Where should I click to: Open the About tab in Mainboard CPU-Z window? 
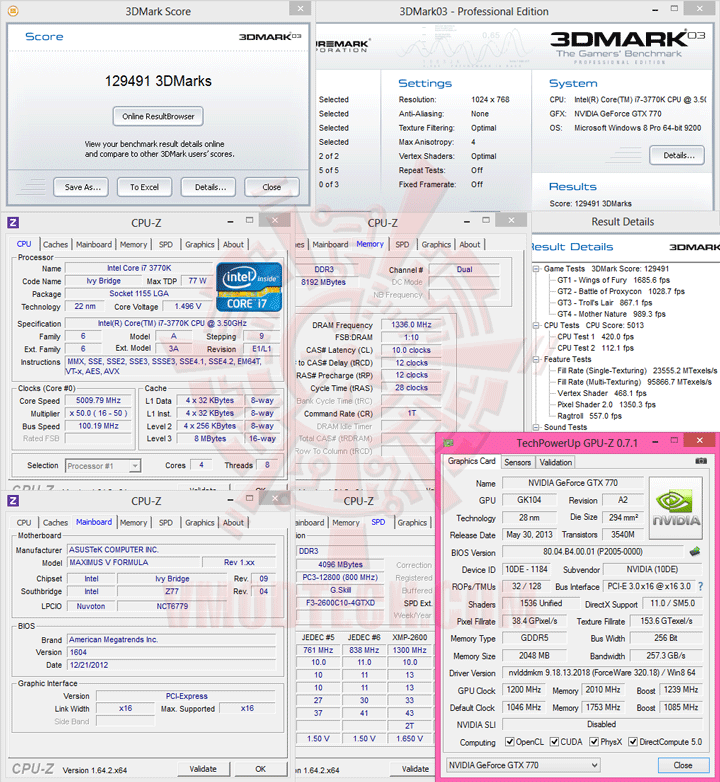(x=233, y=522)
